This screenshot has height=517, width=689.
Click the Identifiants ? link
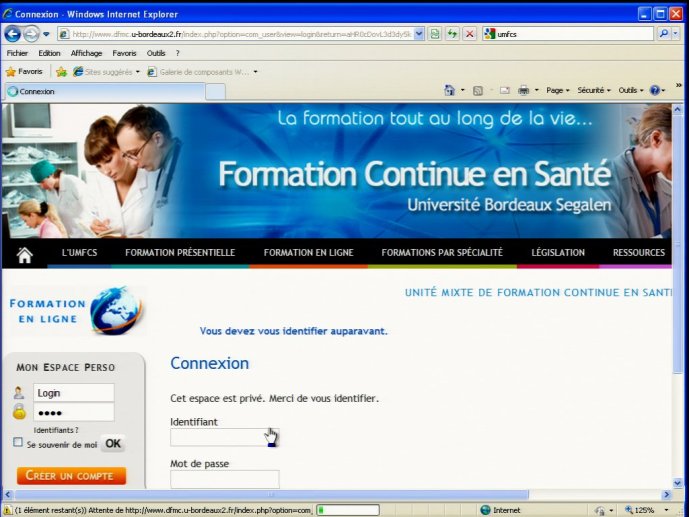(x=56, y=430)
